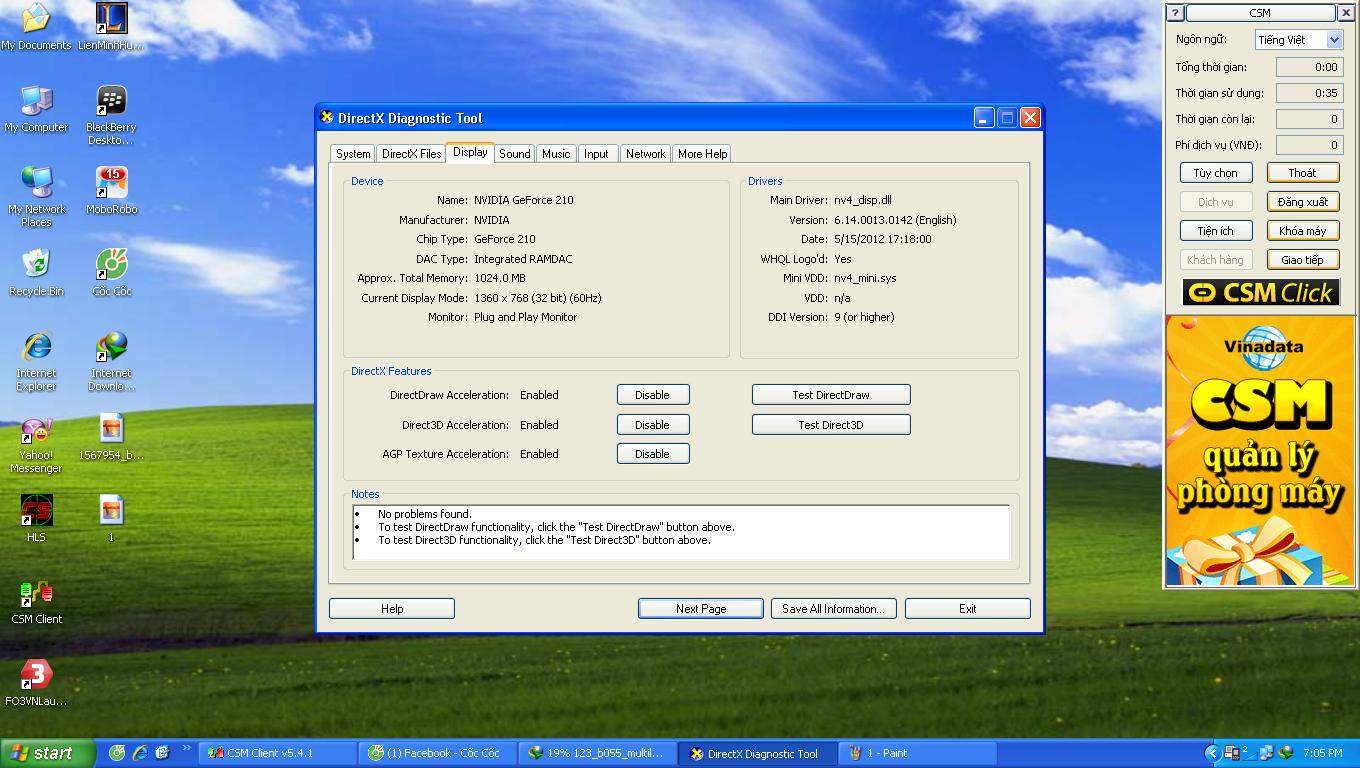
Task: Open the CSM Client desktop icon
Action: tap(36, 595)
